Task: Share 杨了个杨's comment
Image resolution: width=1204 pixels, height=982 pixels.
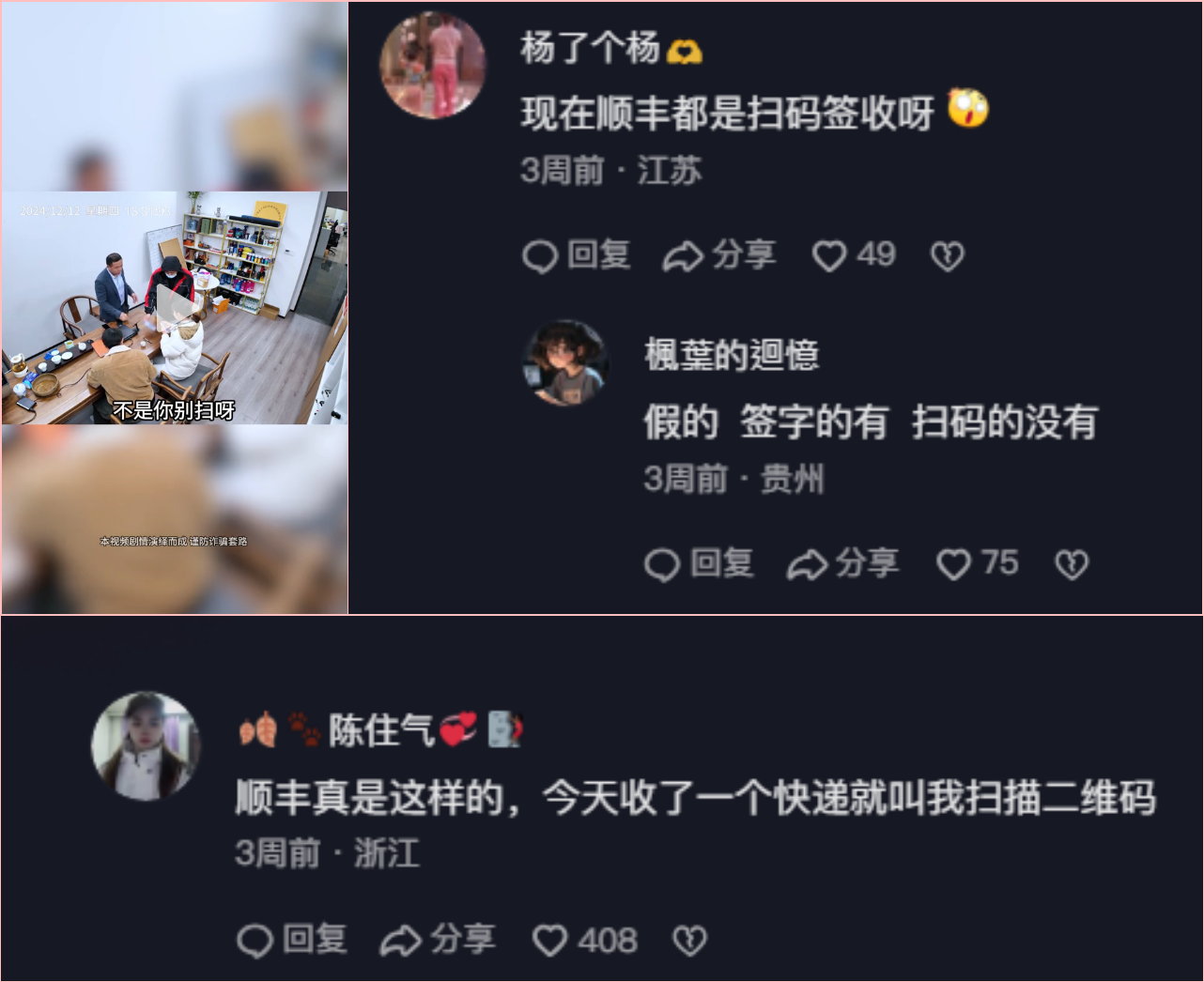Action: click(719, 255)
